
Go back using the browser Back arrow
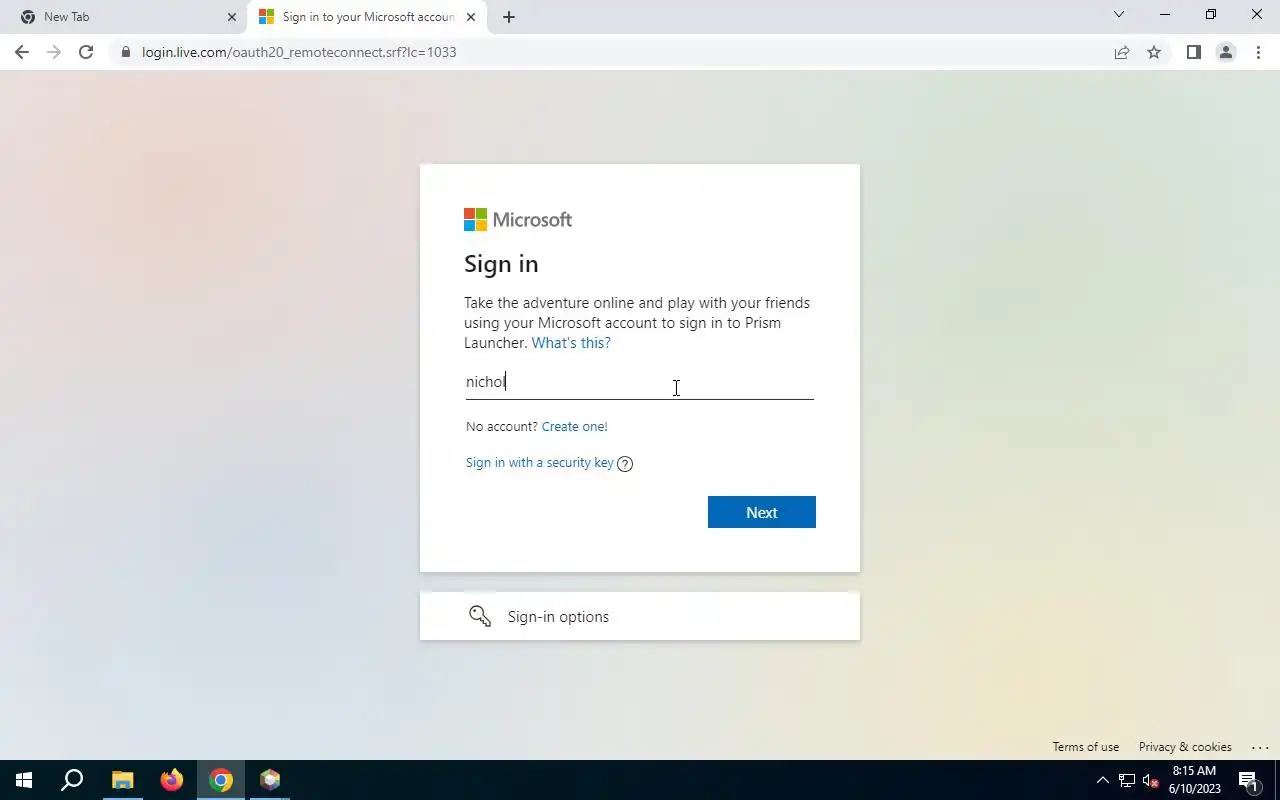(22, 52)
